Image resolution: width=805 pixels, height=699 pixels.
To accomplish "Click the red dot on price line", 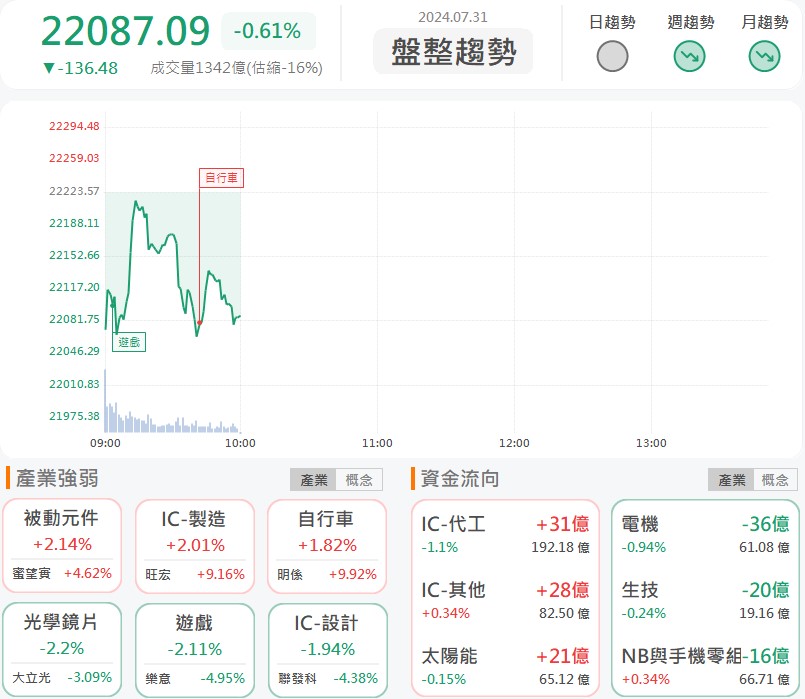I will point(200,322).
